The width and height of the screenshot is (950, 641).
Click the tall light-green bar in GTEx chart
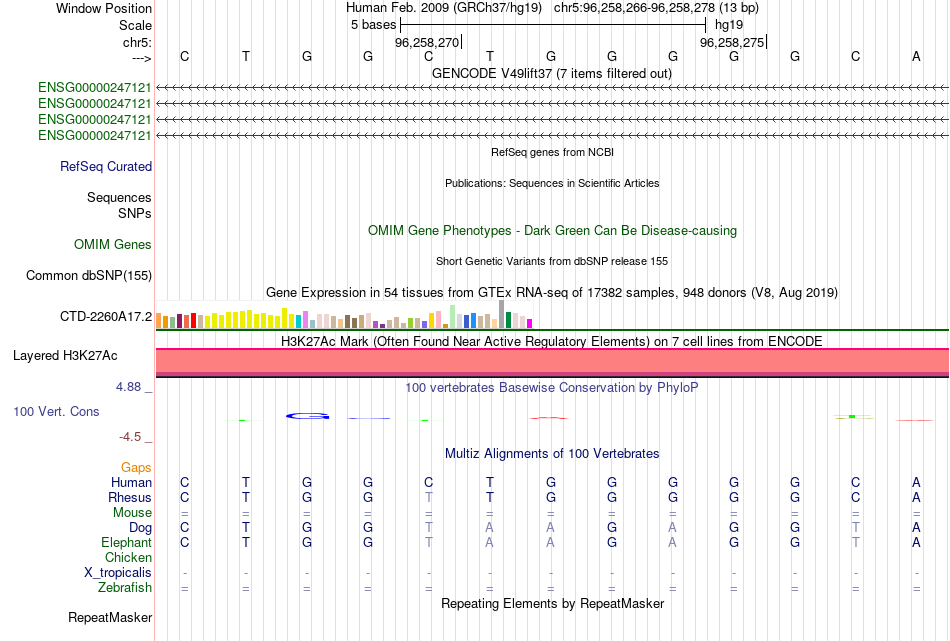click(x=453, y=317)
